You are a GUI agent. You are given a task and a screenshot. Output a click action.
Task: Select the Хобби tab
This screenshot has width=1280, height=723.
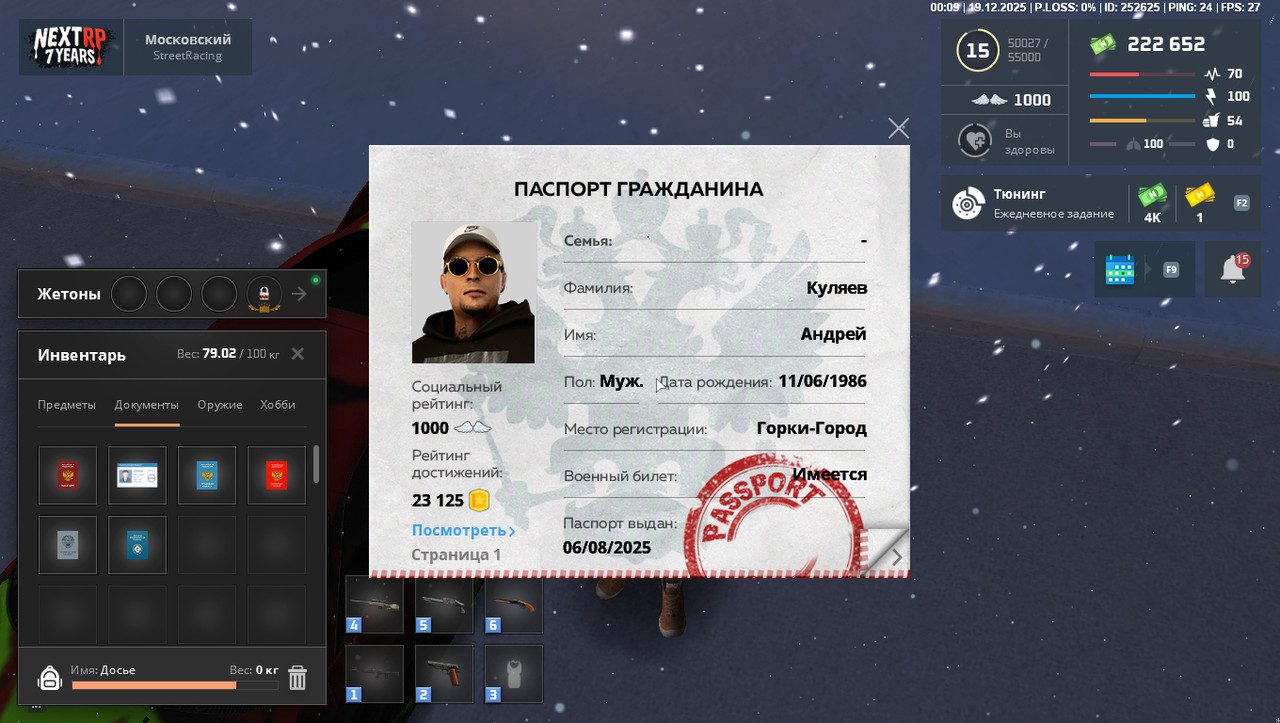[277, 404]
